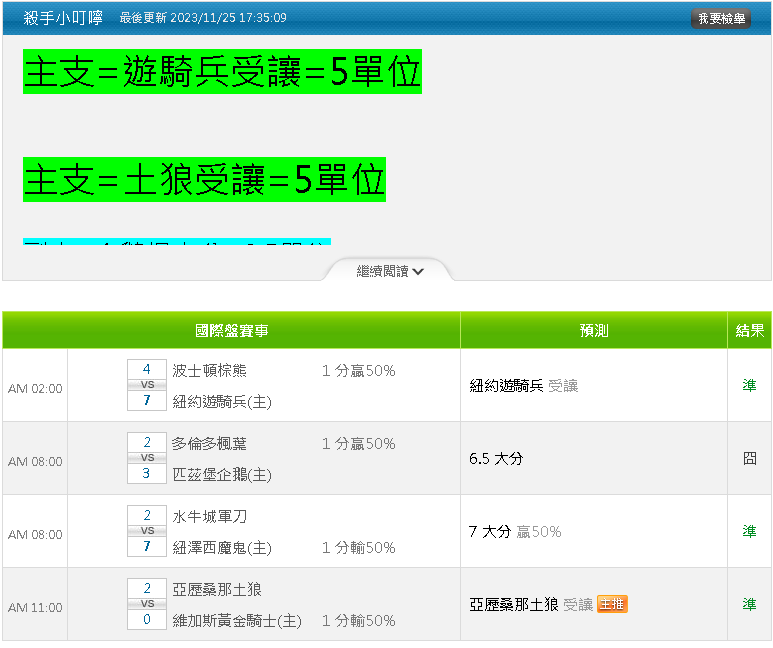Select team 亞歷桑那土狼 in matchup column
The height and width of the screenshot is (648, 773).
(217, 589)
